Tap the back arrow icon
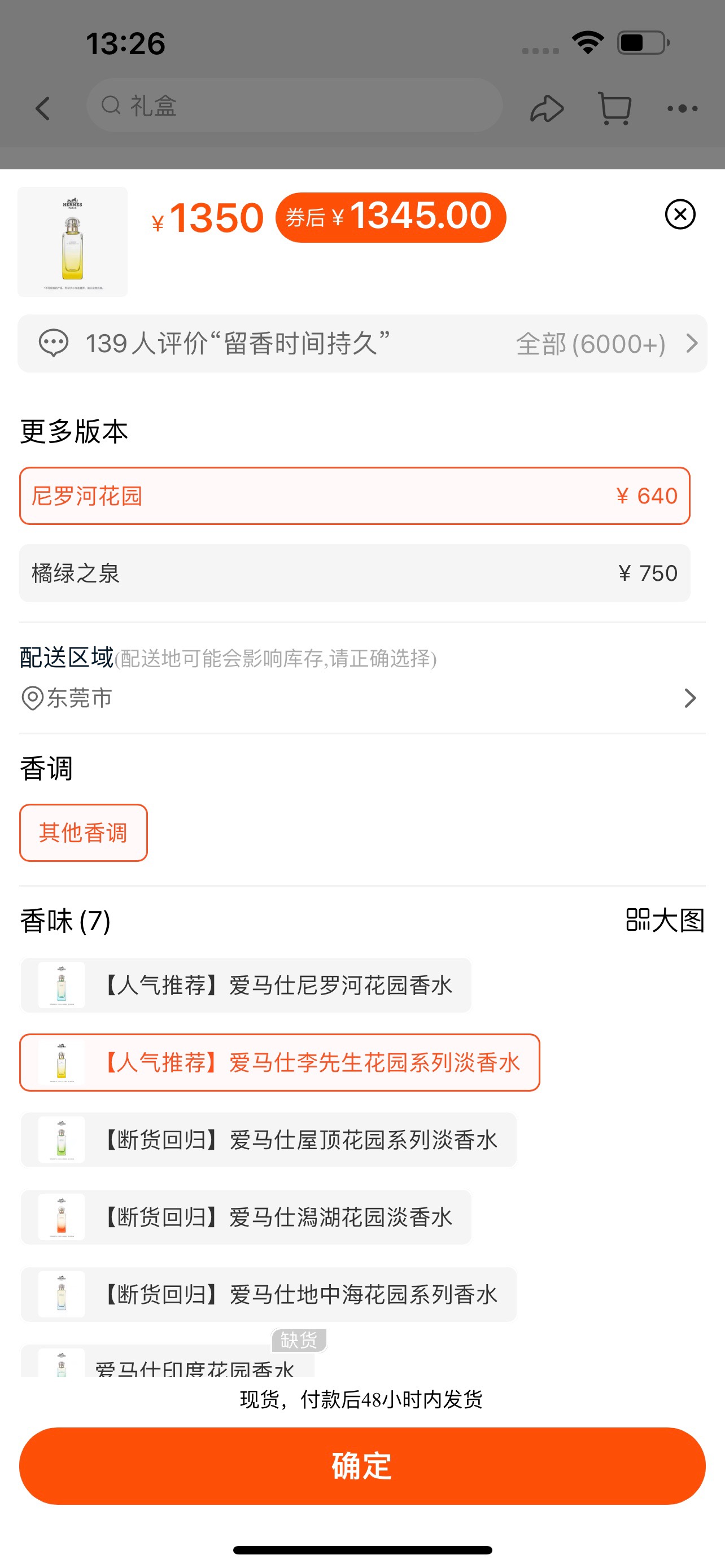The height and width of the screenshot is (1568, 725). pyautogui.click(x=42, y=108)
